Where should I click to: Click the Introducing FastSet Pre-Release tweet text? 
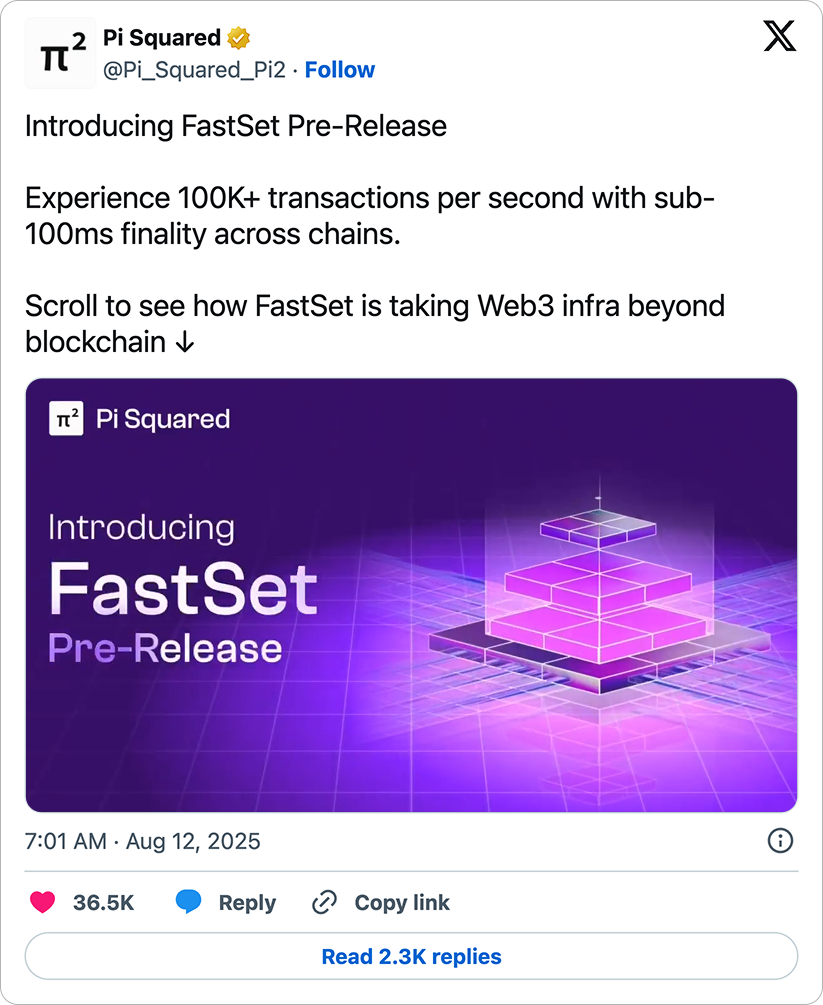[236, 126]
